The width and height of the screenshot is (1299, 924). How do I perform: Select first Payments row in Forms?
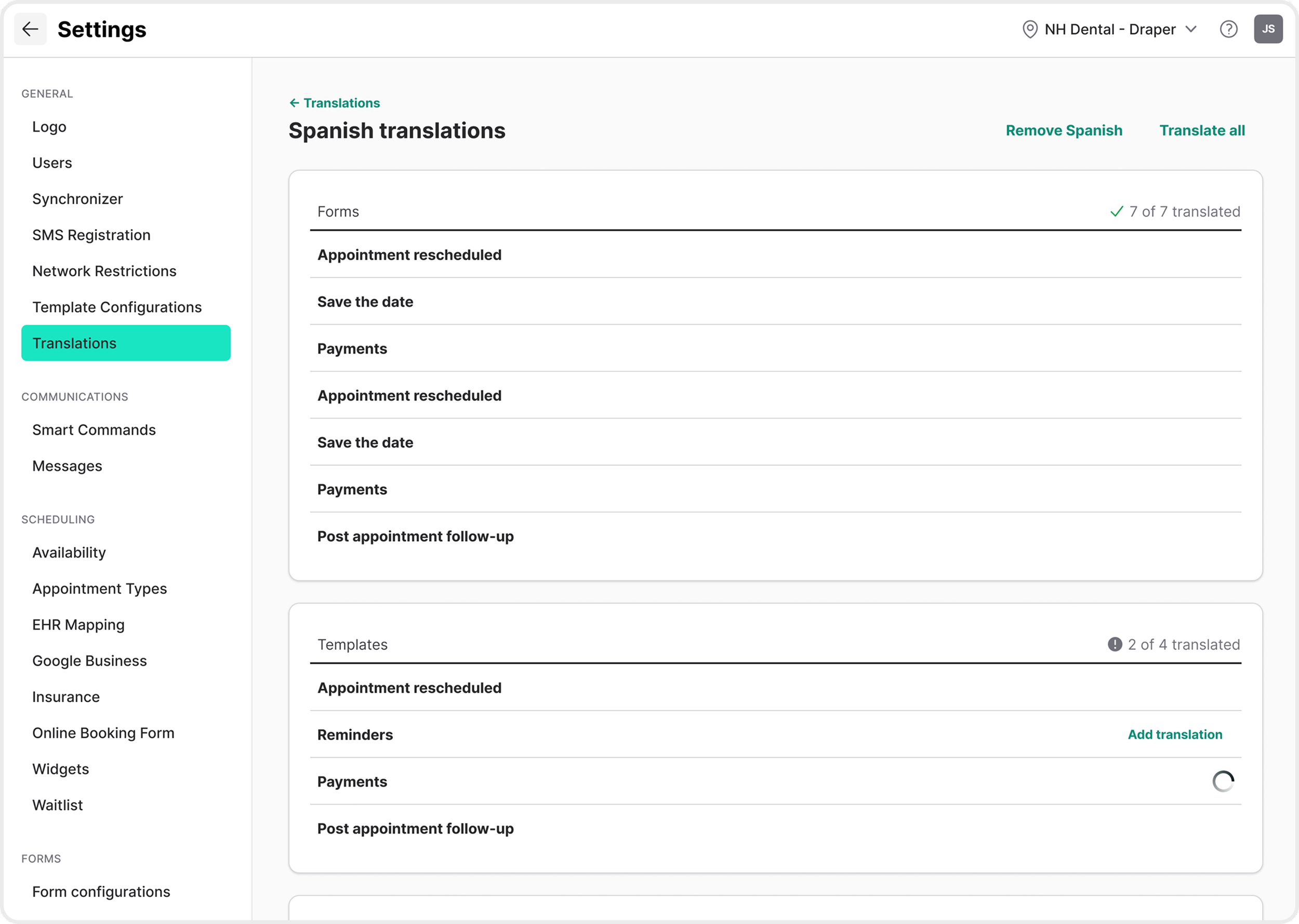click(775, 349)
